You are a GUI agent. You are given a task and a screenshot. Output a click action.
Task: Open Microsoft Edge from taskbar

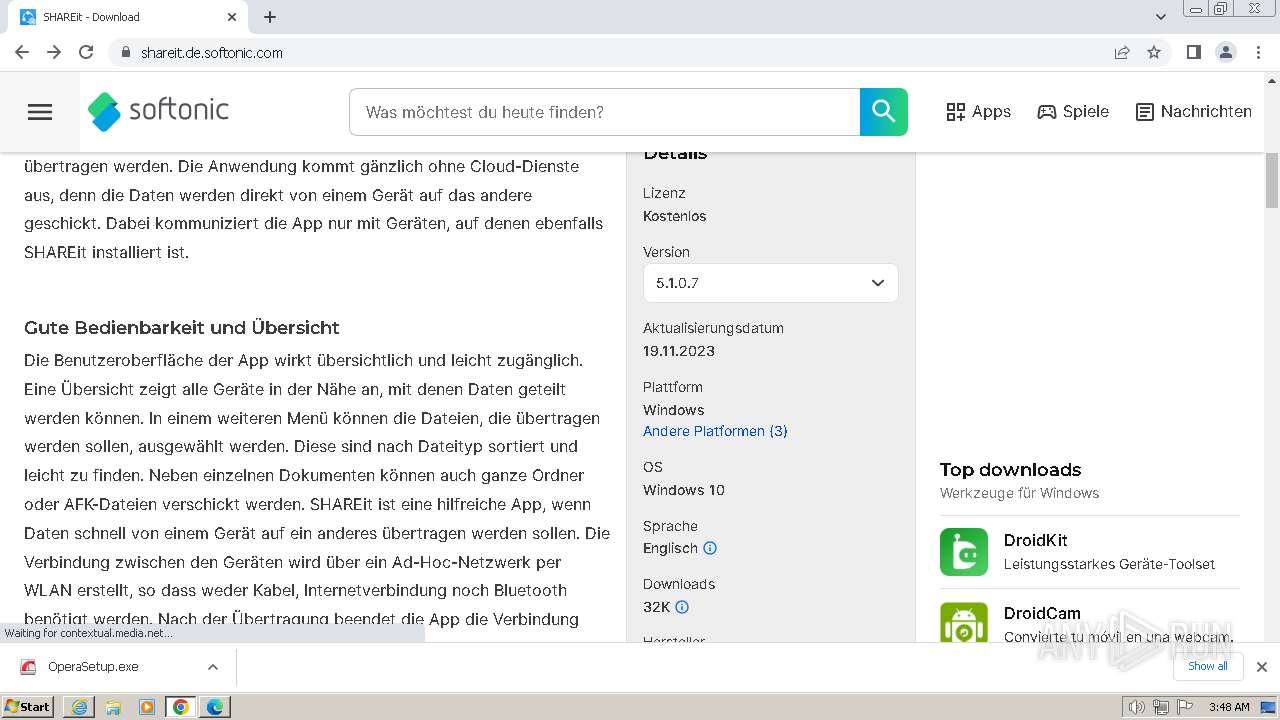215,707
